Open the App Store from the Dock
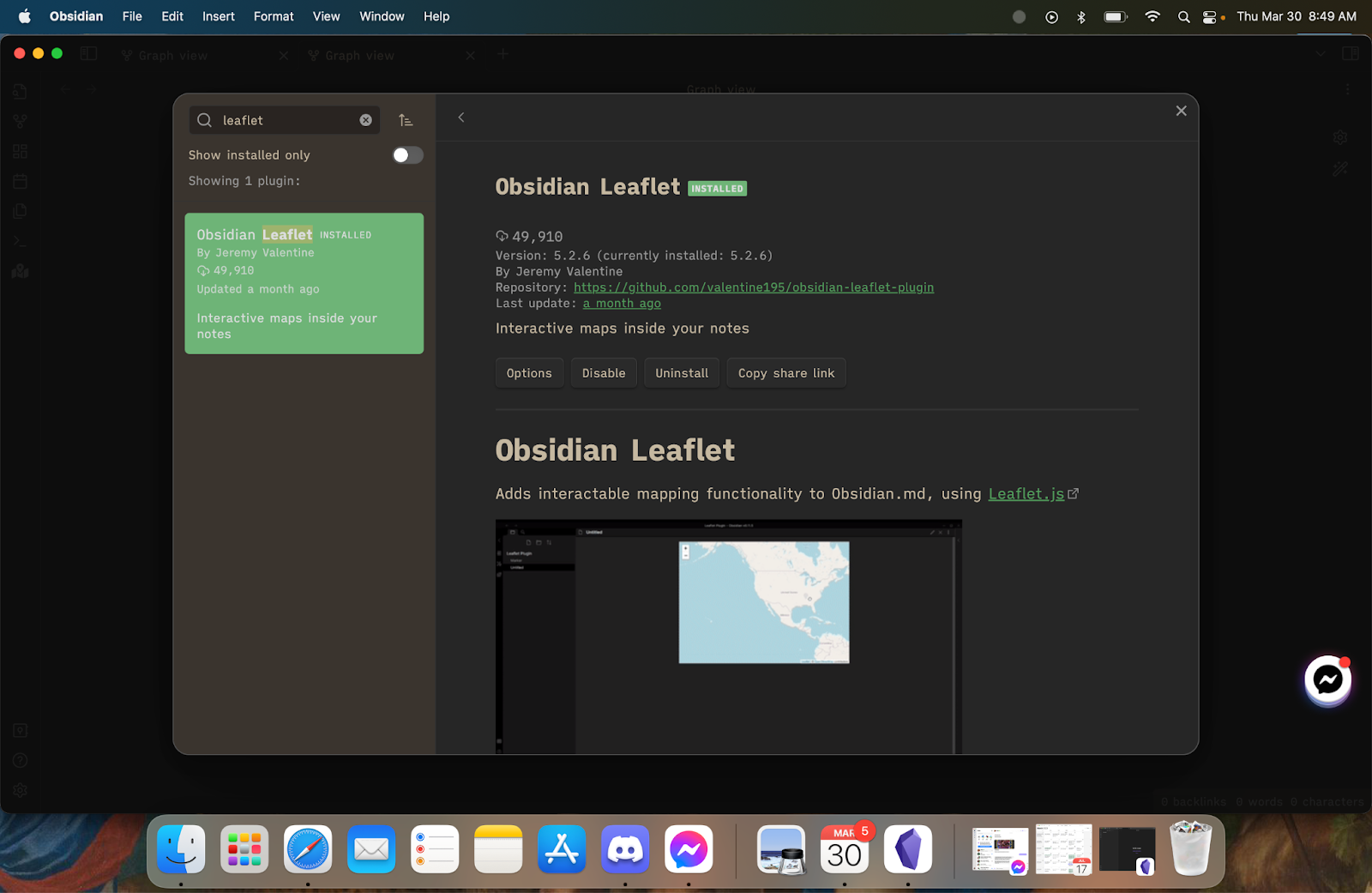 pos(562,849)
